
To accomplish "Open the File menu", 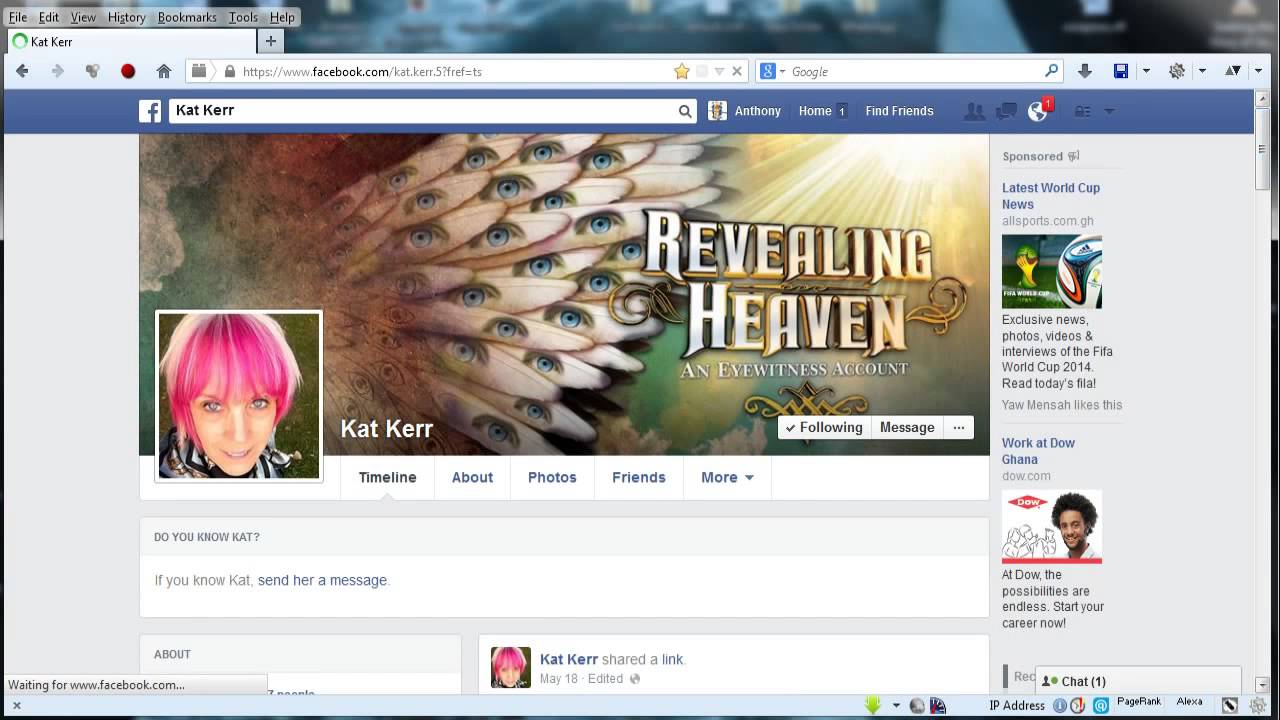I will pyautogui.click(x=18, y=17).
